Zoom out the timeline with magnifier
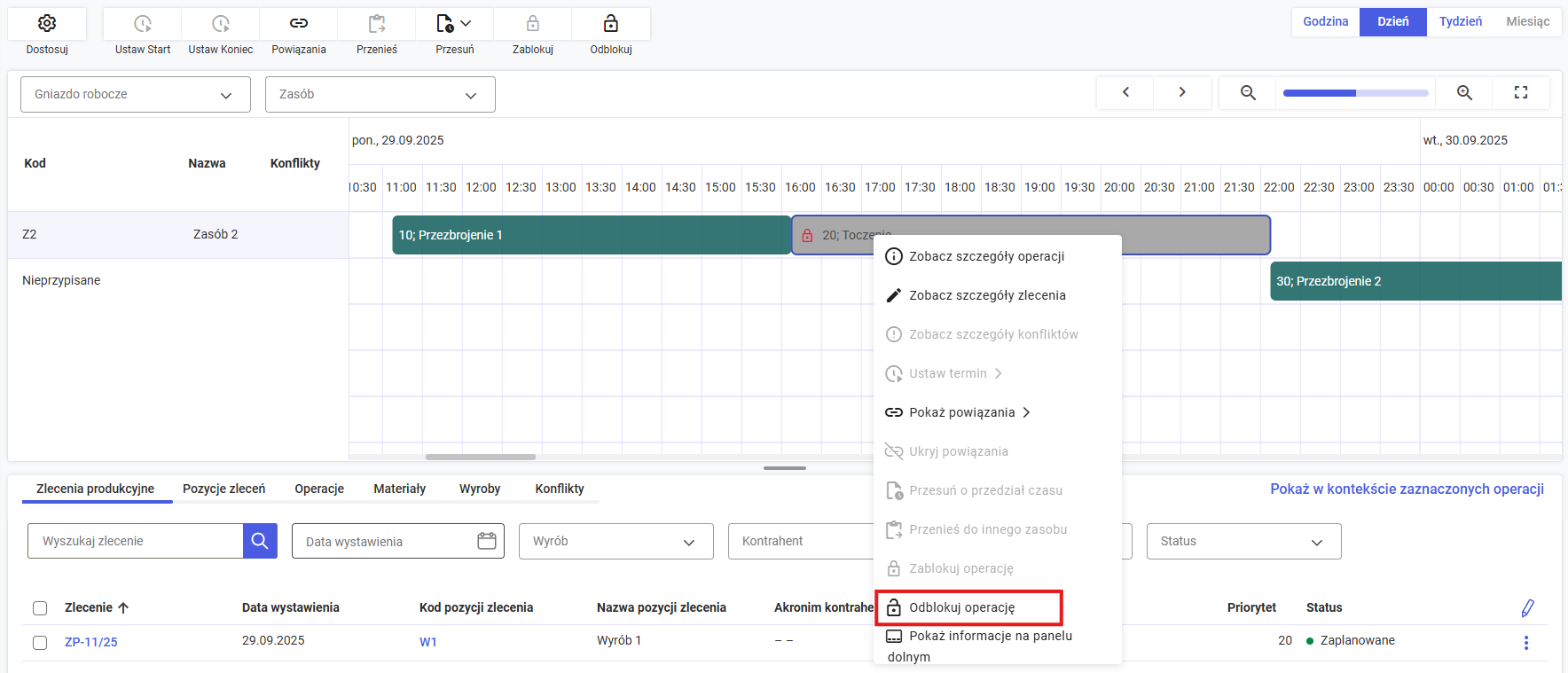This screenshot has height=673, width=1568. point(1248,92)
